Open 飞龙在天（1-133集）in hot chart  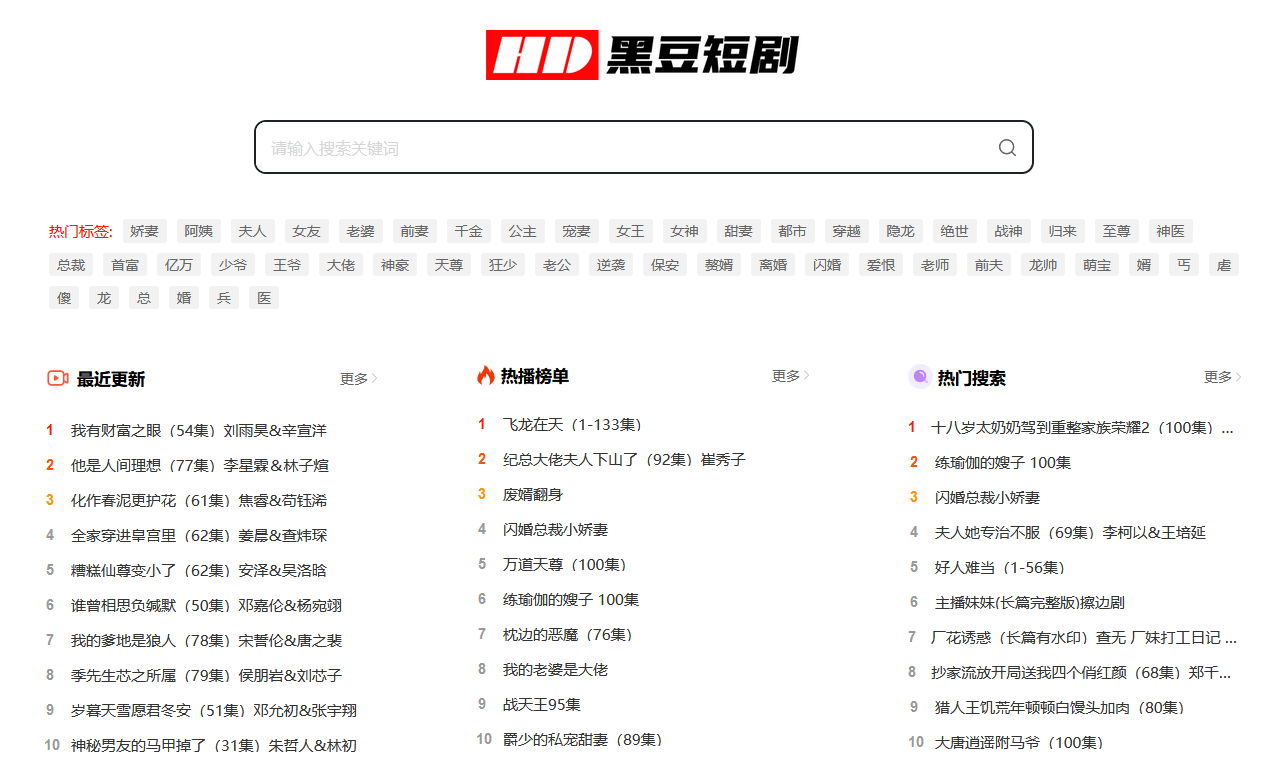572,425
